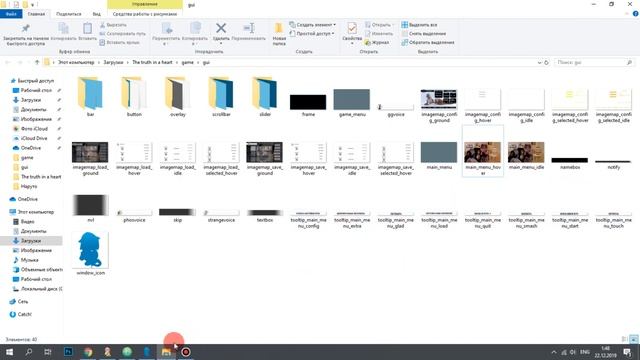Click Обратить выделение

click(x=428, y=42)
